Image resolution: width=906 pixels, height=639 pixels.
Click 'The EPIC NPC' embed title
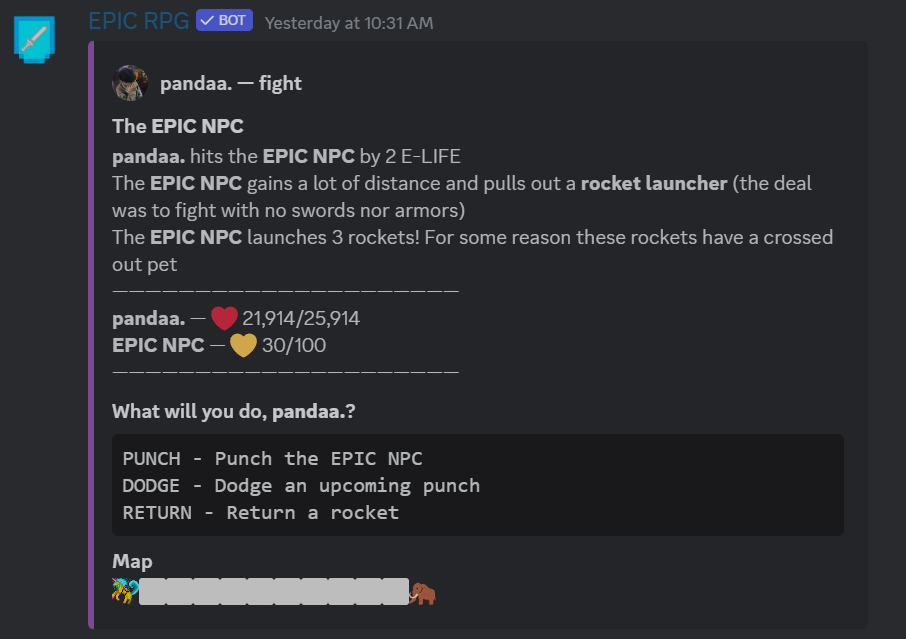pos(178,126)
